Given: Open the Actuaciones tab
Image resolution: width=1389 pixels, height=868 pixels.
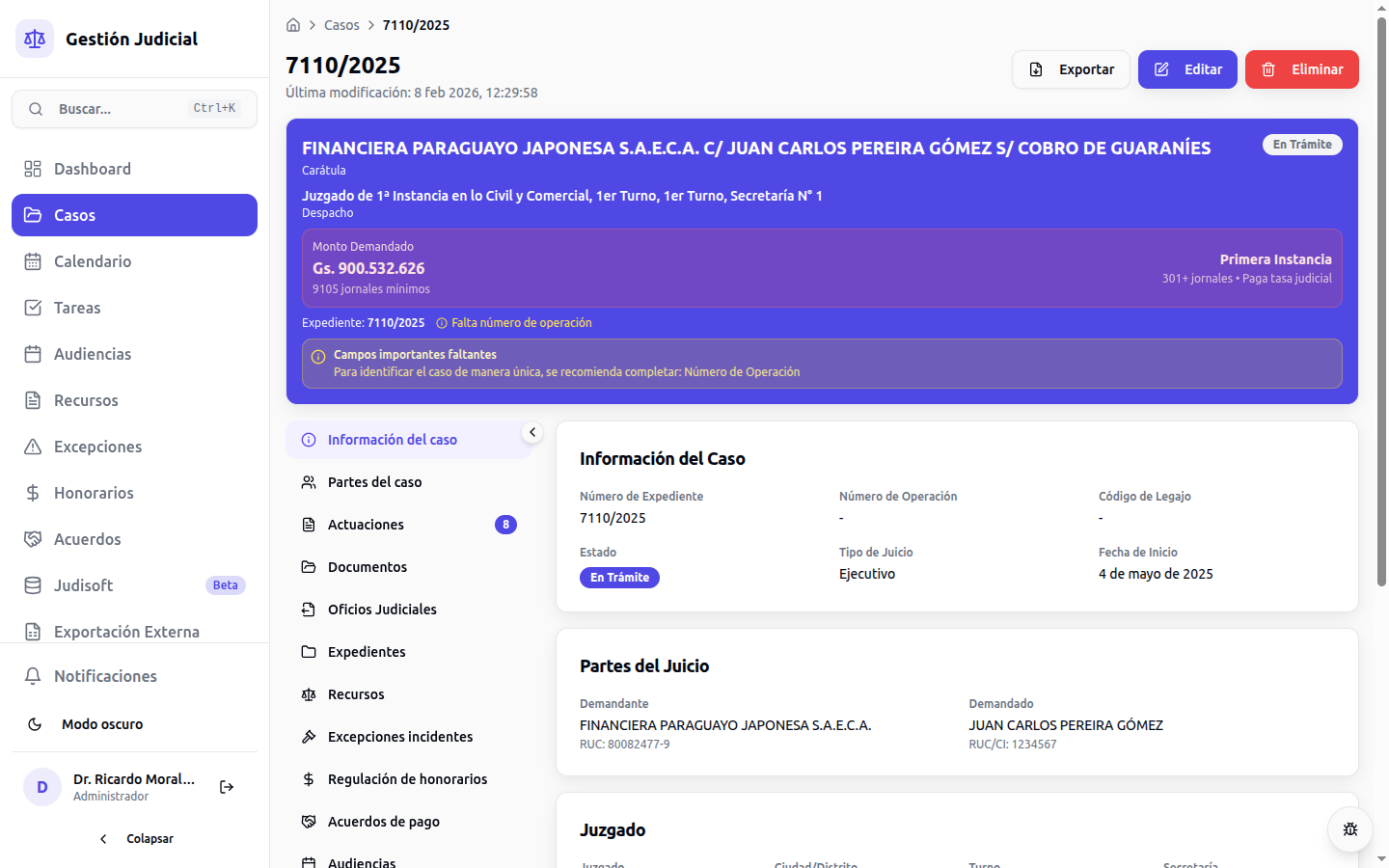Looking at the screenshot, I should click(x=409, y=525).
